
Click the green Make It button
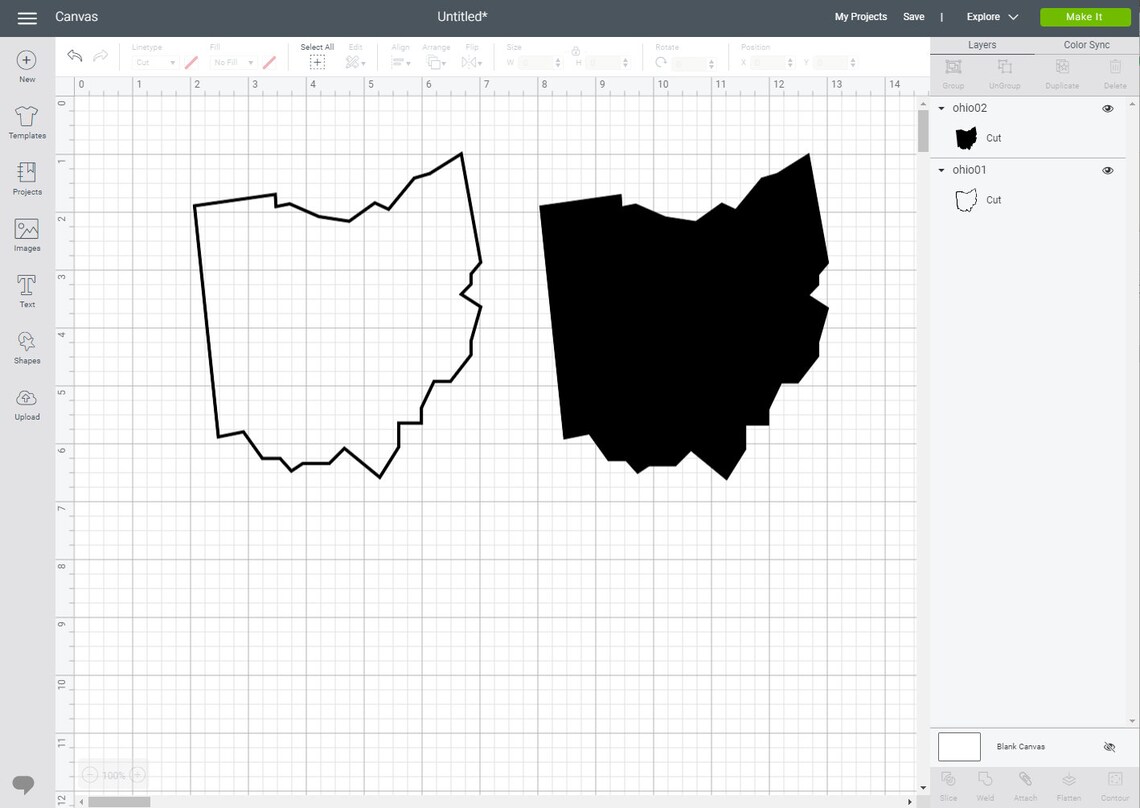point(1085,16)
